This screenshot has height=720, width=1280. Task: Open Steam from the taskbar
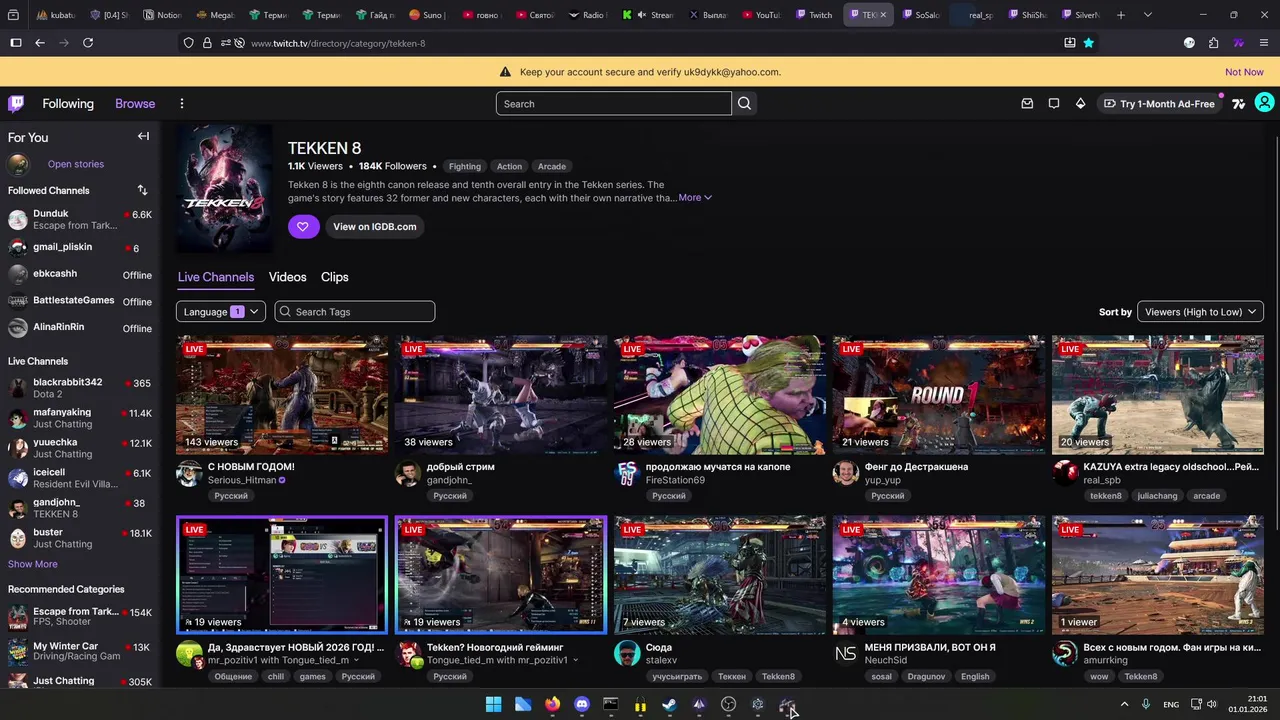pos(669,705)
